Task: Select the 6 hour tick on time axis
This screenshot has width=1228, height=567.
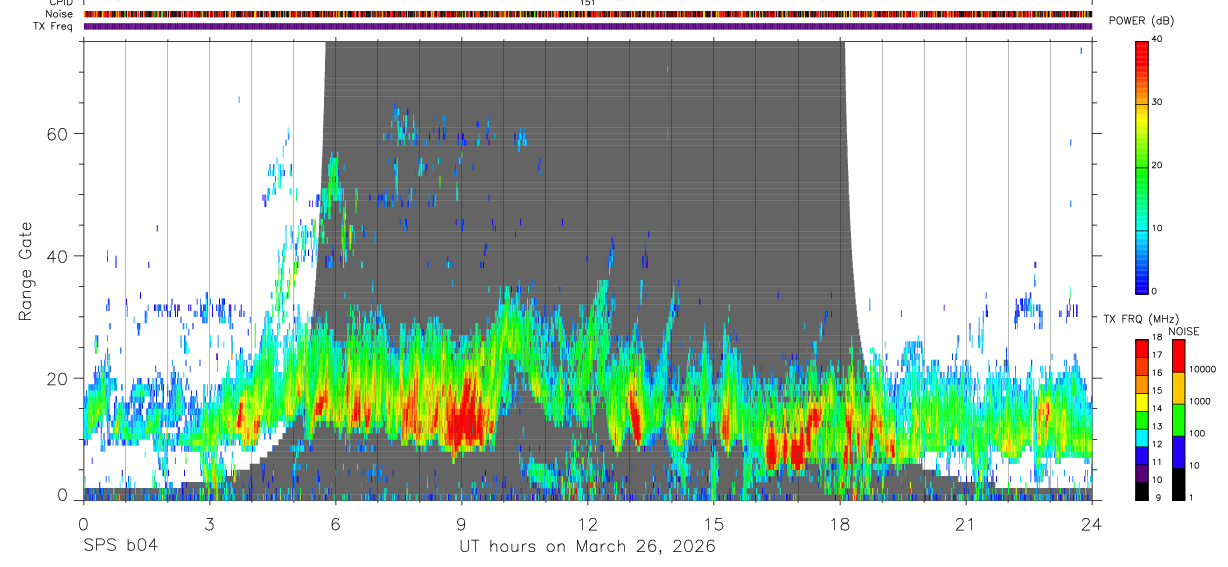Action: click(x=335, y=524)
